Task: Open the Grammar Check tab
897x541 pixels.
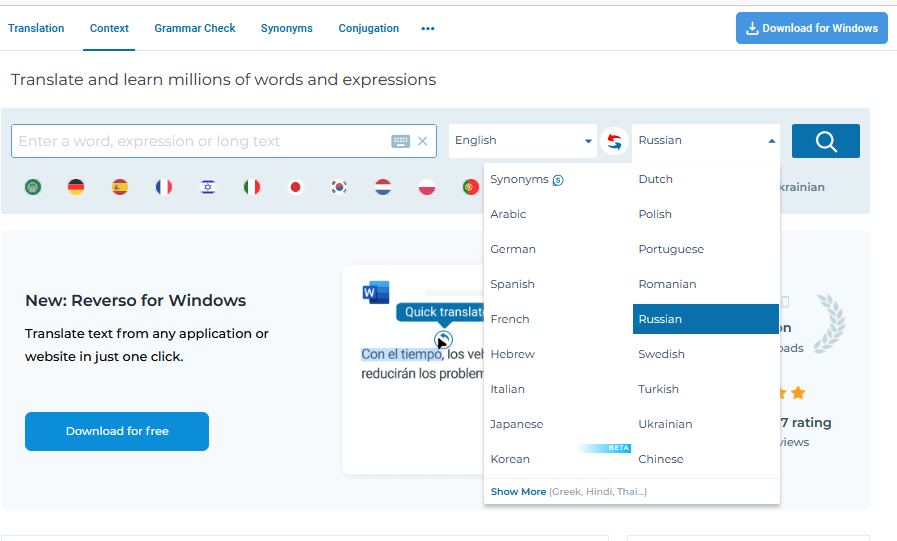Action: click(195, 28)
